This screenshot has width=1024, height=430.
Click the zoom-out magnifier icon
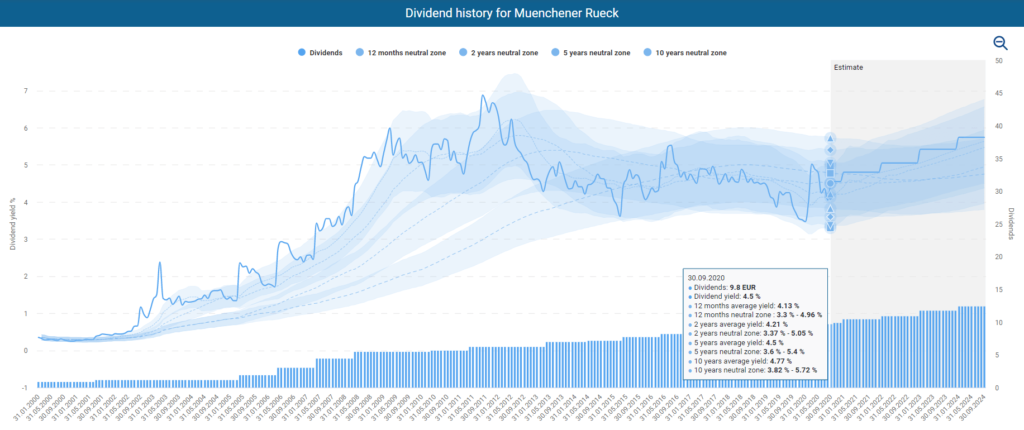[1000, 43]
